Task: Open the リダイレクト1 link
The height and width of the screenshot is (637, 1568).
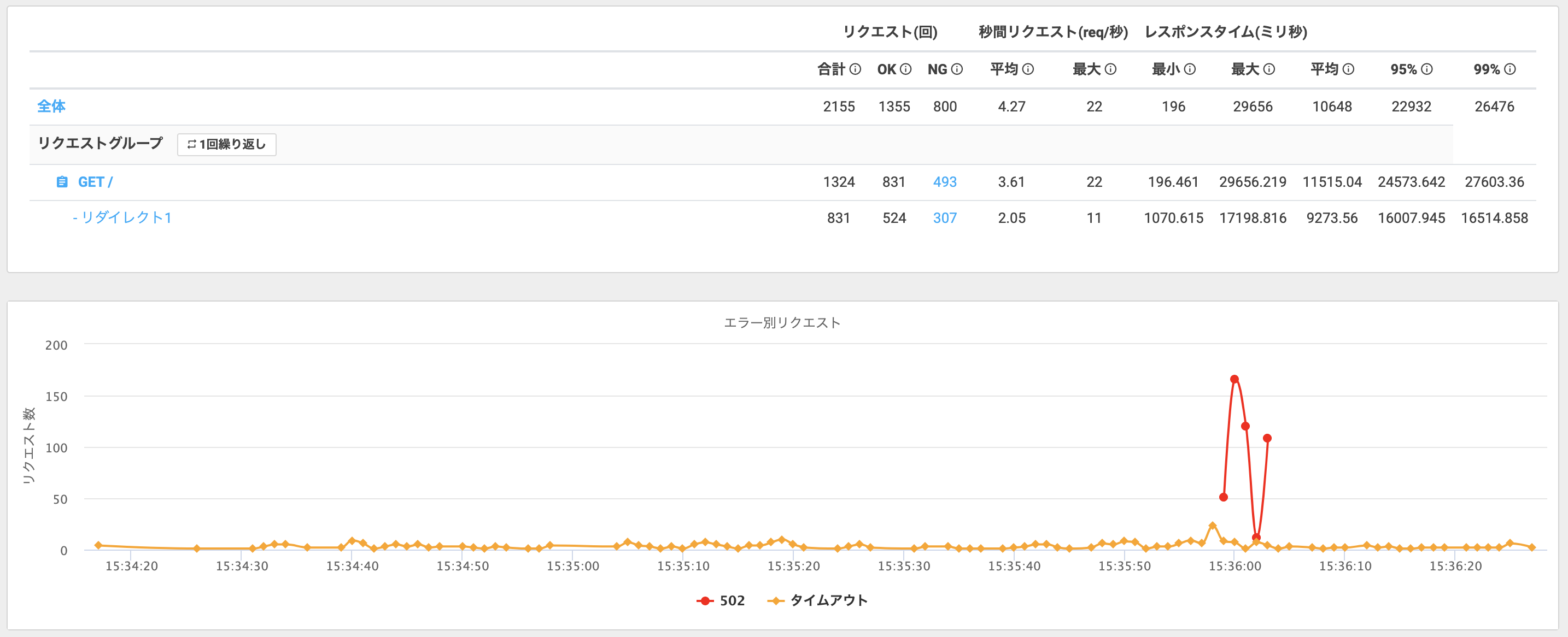Action: [122, 218]
